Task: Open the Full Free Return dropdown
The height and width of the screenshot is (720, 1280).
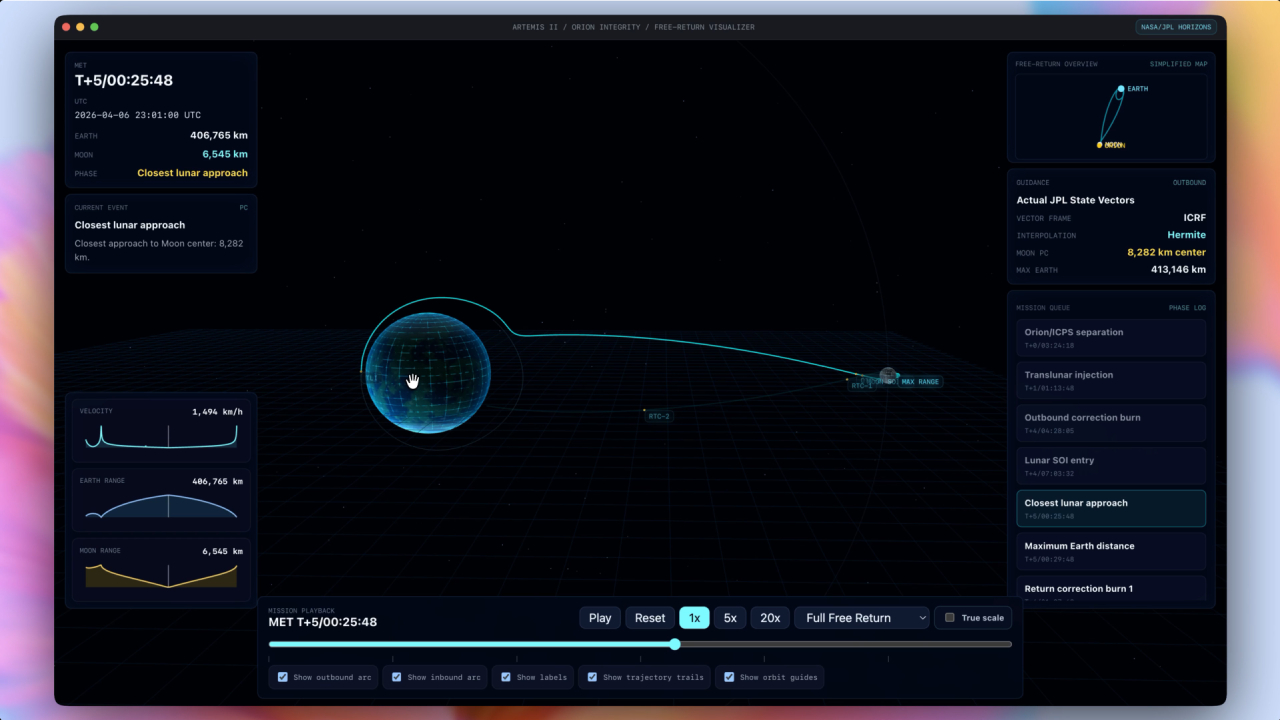Action: point(861,617)
